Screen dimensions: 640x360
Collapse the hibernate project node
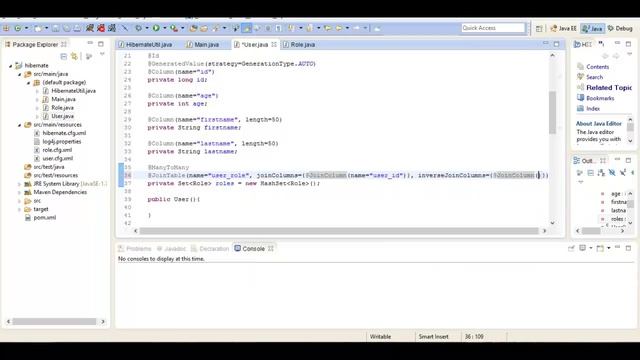11,66
